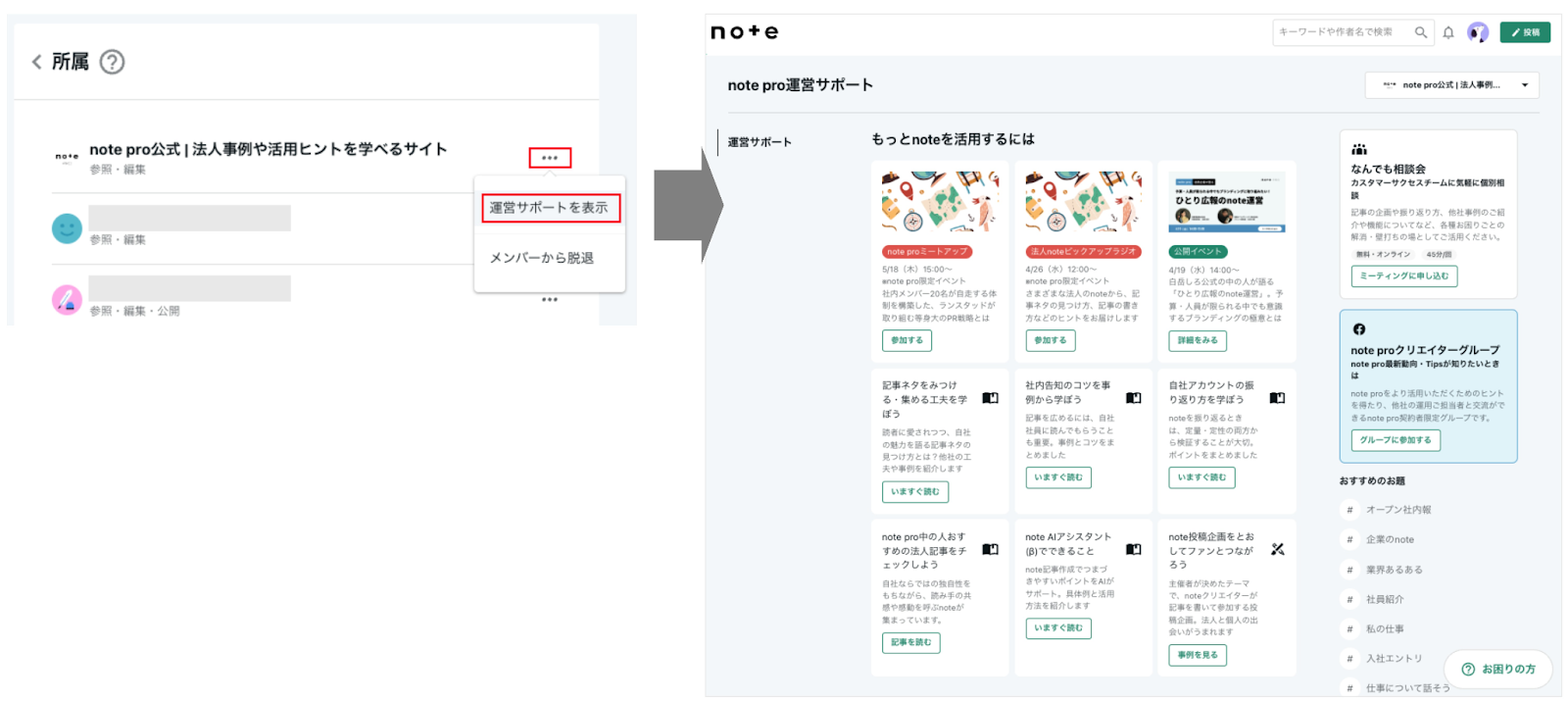The height and width of the screenshot is (701, 1568).
Task: Click 参加する on note proミートアップ card
Action: 906,340
